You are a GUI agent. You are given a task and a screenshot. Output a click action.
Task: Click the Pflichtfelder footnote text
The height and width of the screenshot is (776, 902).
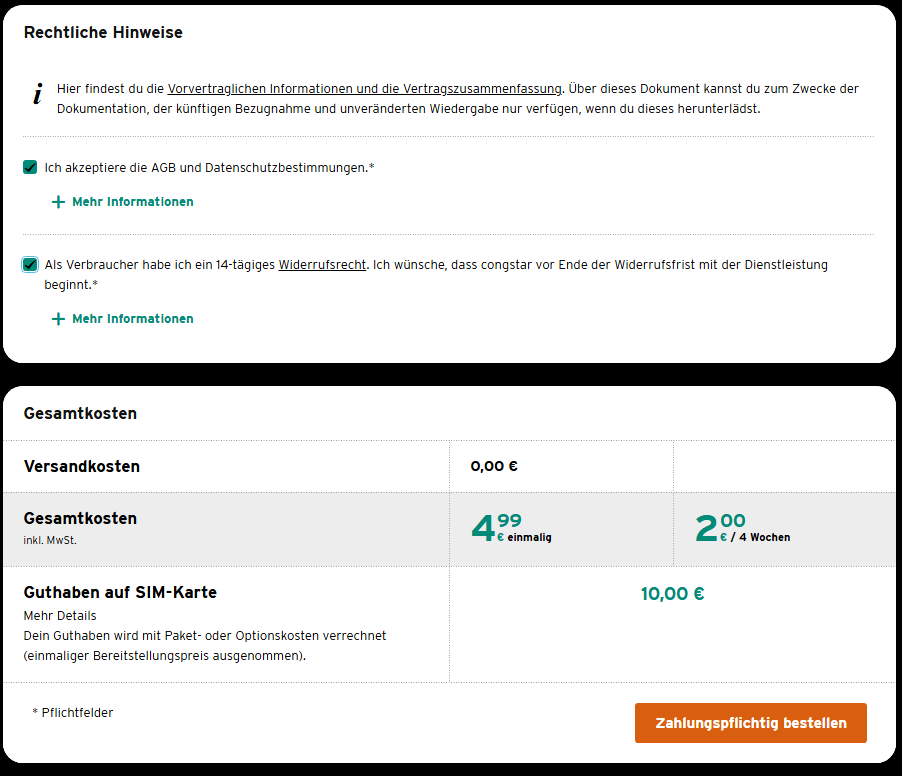coord(73,713)
